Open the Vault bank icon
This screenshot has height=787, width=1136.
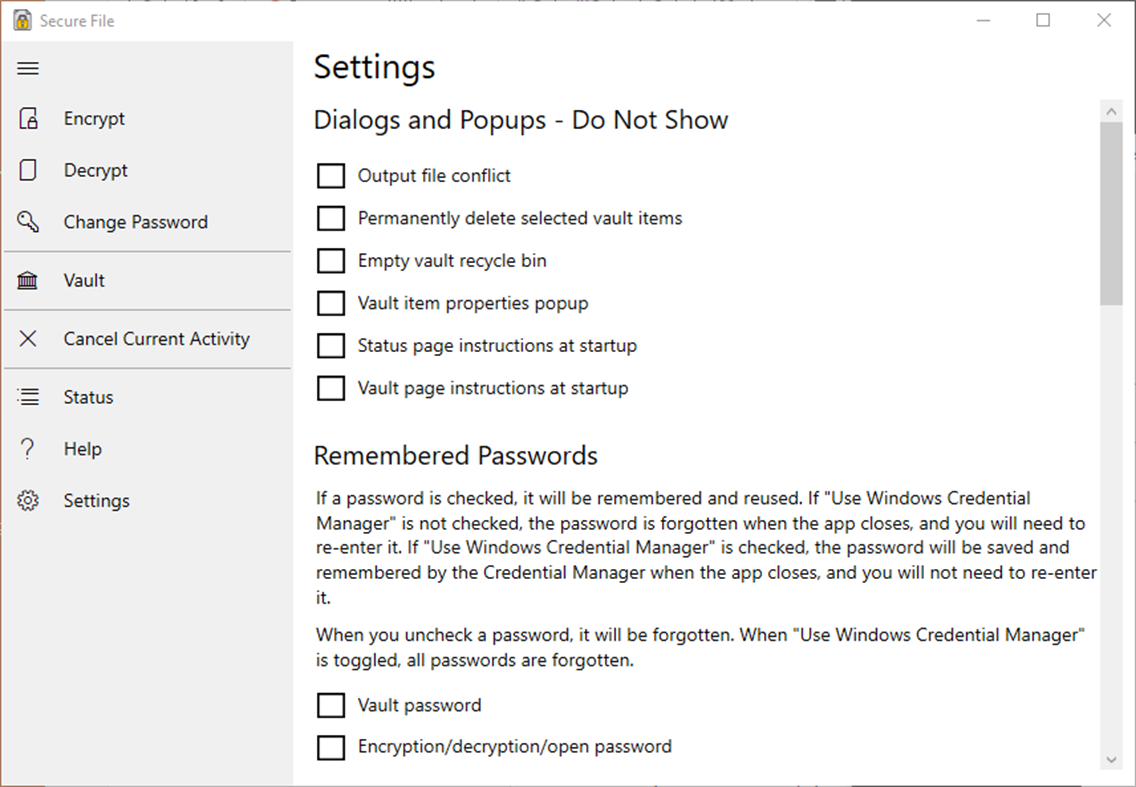[x=28, y=281]
